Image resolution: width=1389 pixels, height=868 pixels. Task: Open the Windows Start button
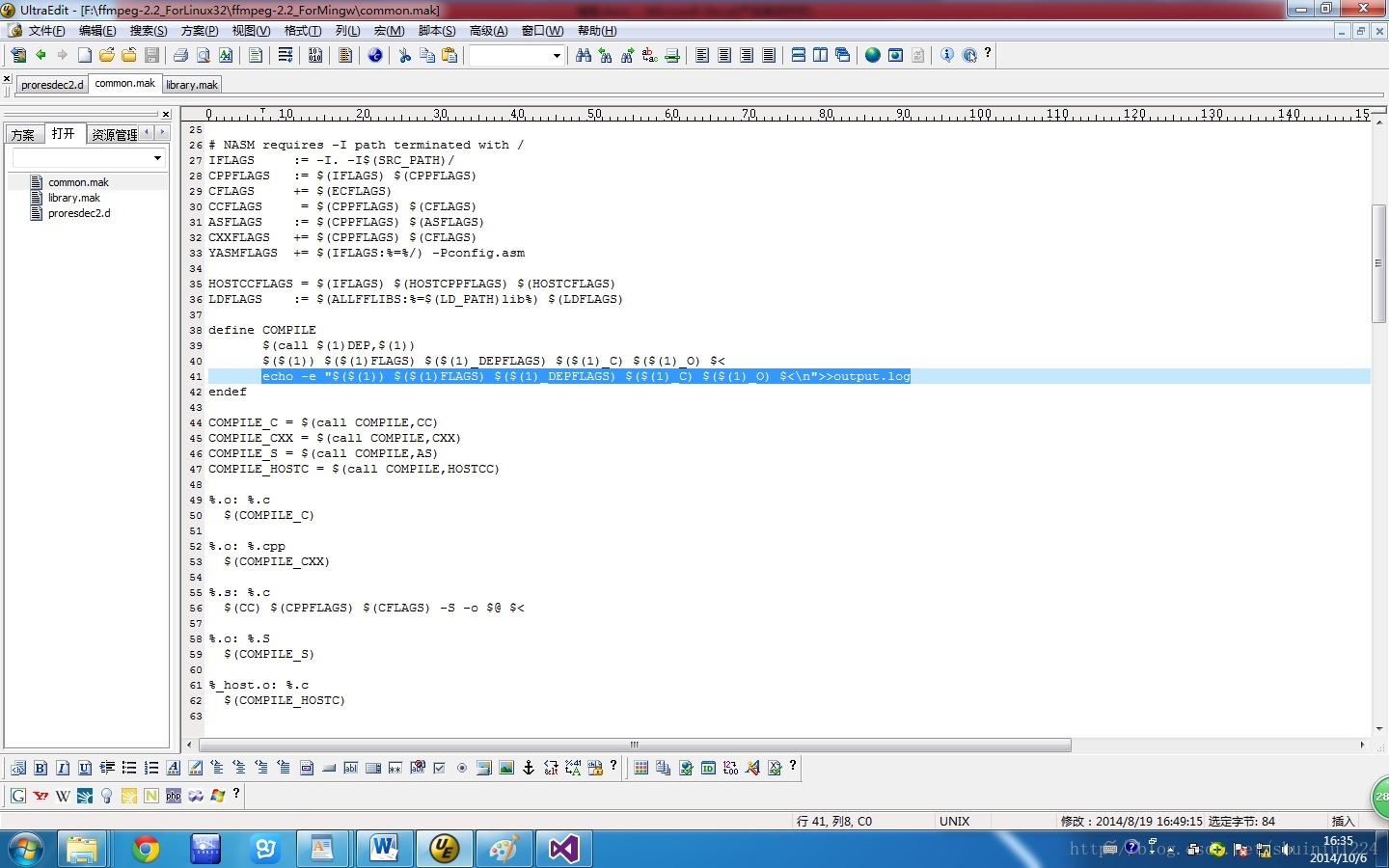25,850
